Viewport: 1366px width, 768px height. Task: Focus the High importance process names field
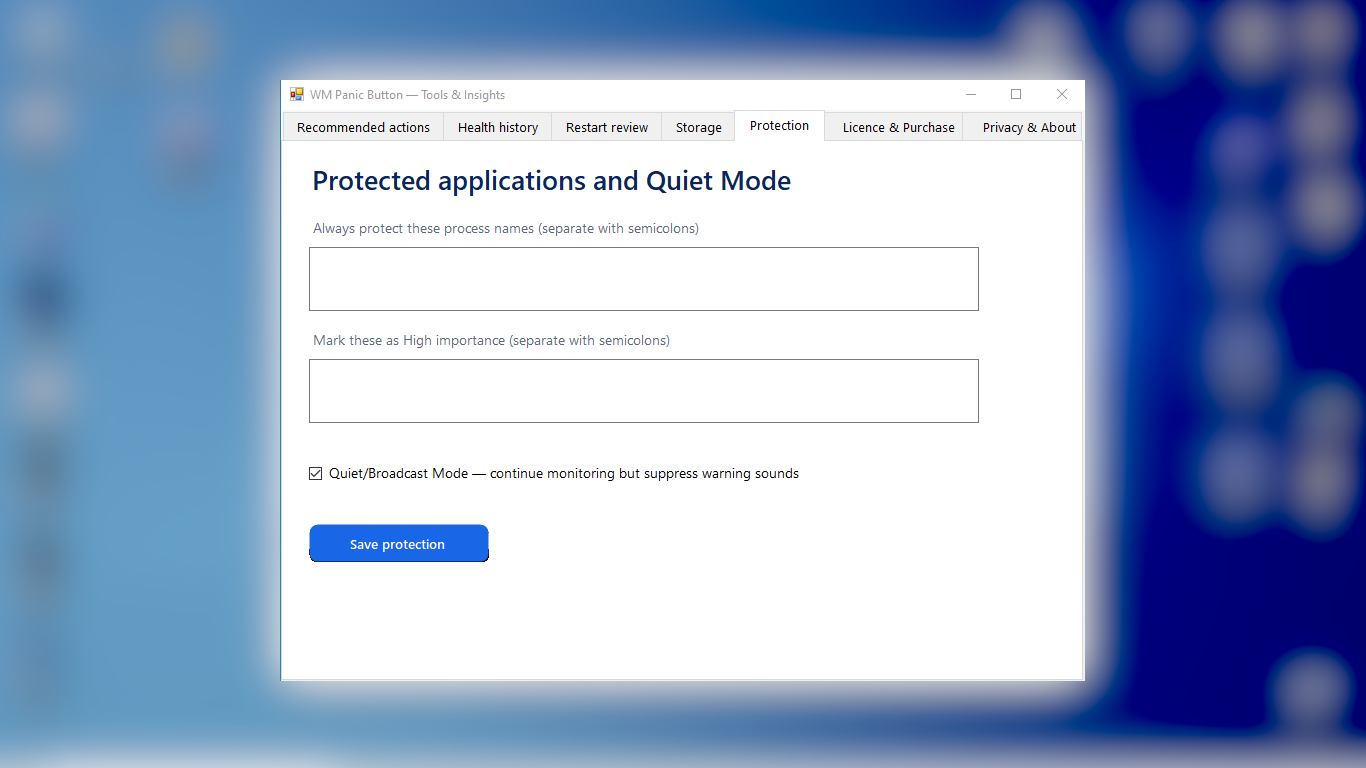(644, 391)
